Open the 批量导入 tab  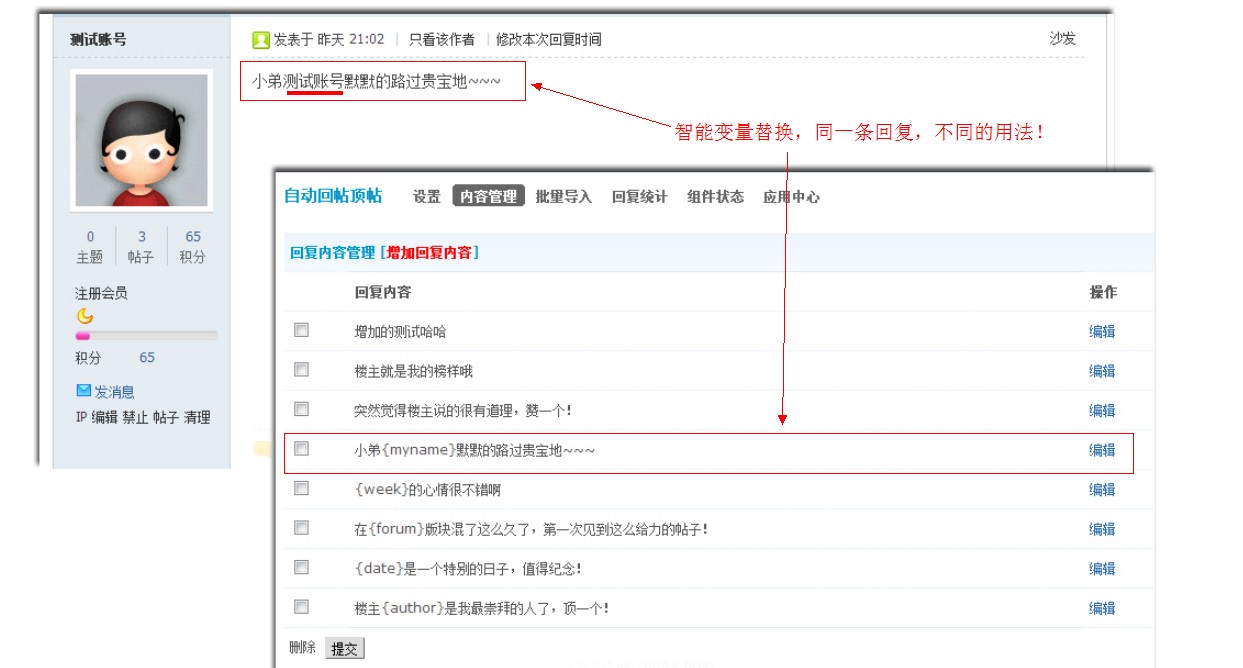point(564,197)
